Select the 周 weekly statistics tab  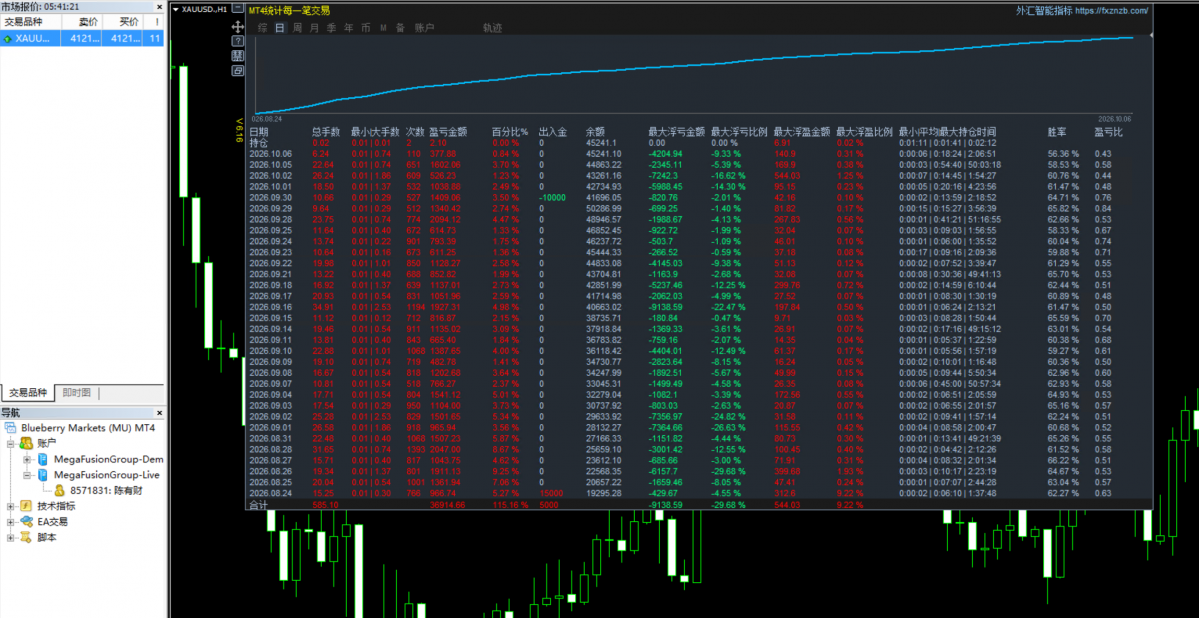(297, 28)
